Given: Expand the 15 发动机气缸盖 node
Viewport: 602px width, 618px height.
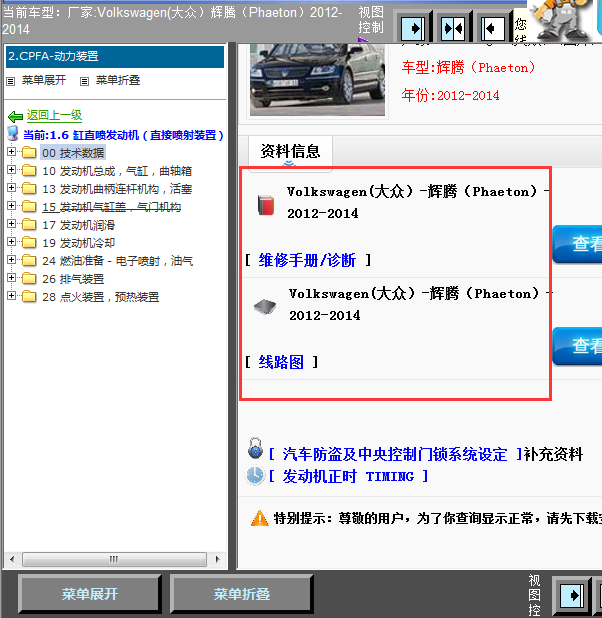Looking at the screenshot, I should click(x=11, y=205).
